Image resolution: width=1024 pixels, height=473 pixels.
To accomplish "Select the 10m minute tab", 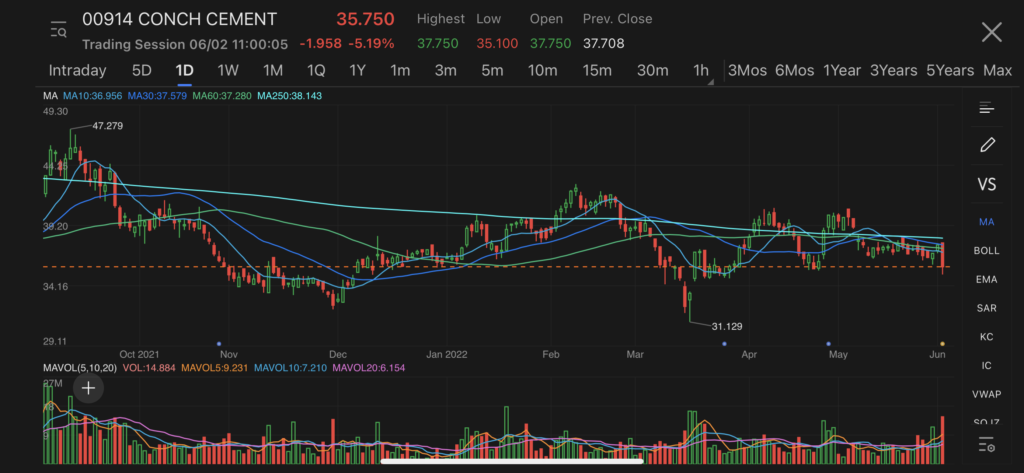I will point(543,71).
